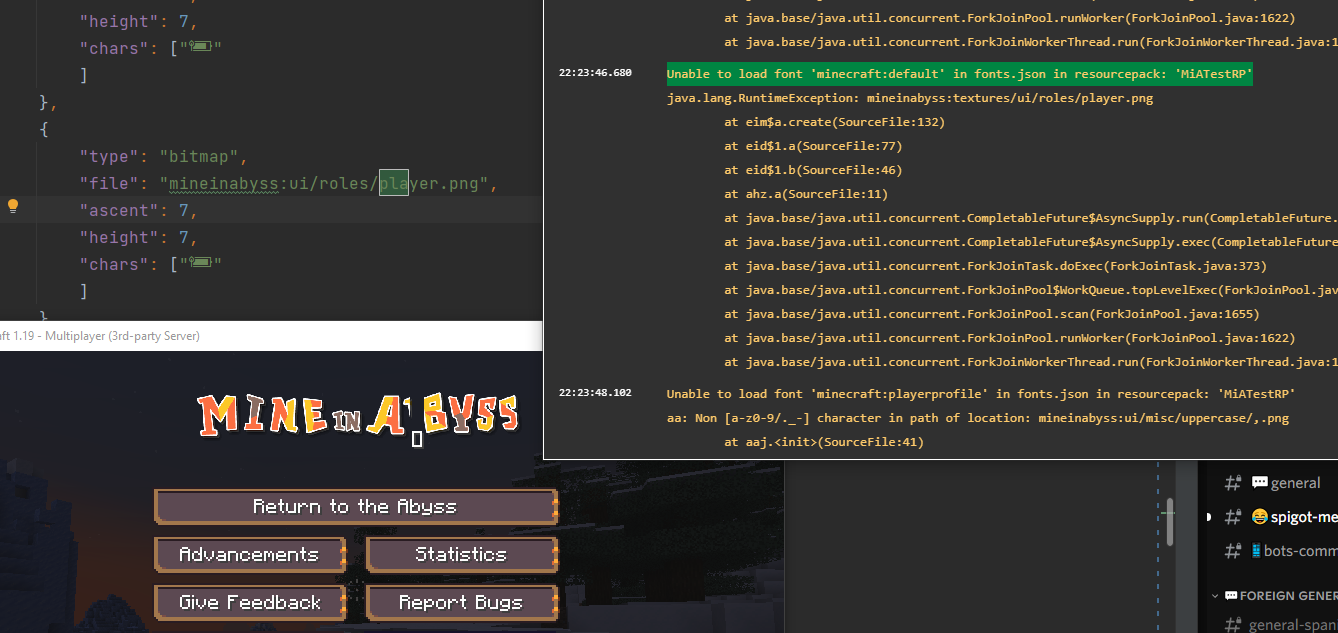Viewport: 1338px width, 633px height.
Task: Click 'at eid$1.b(SourceFile:46)' stack line
Action: 813,170
